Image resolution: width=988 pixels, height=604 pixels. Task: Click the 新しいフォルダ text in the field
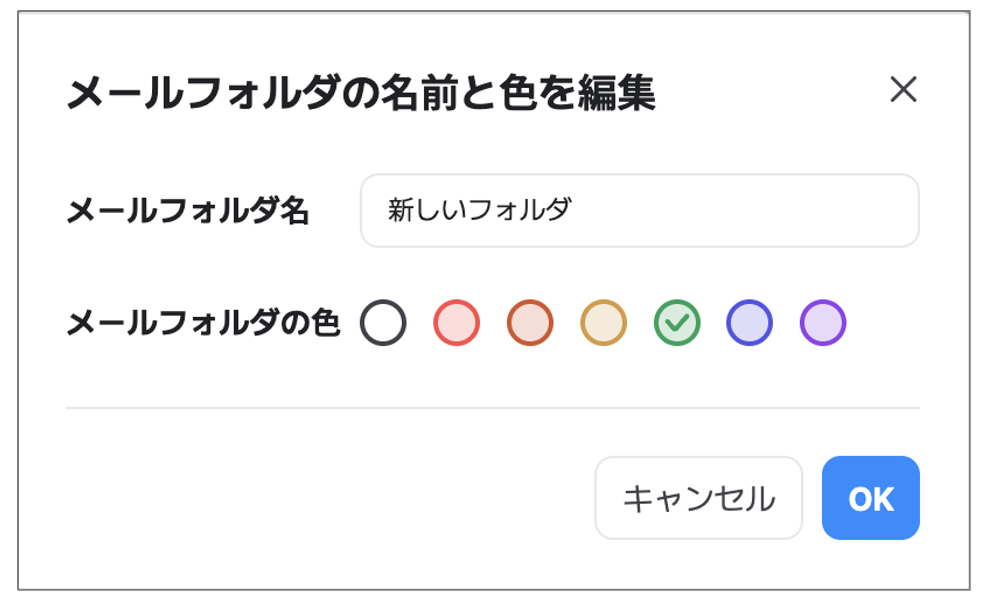480,211
